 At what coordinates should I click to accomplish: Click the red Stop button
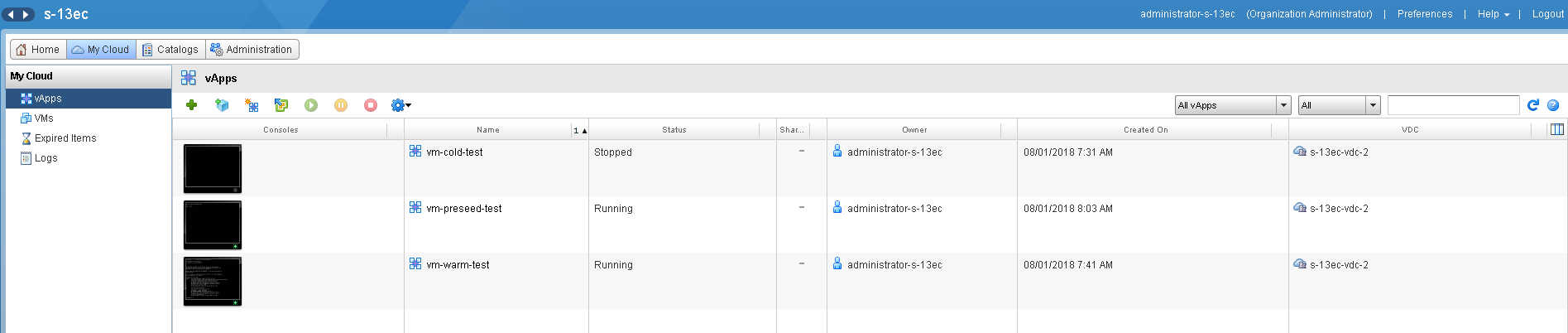(x=371, y=105)
